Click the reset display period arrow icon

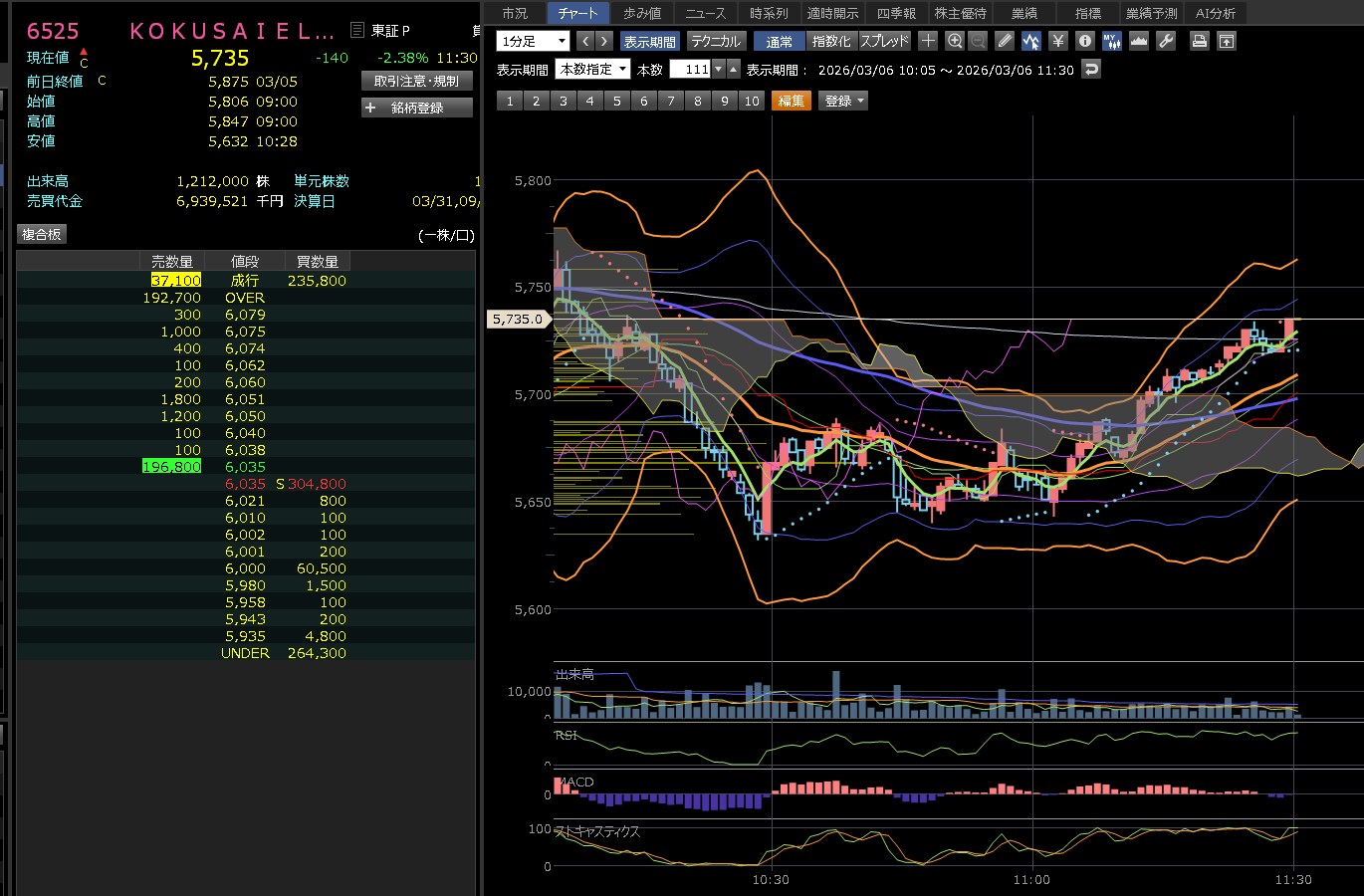coord(1091,70)
